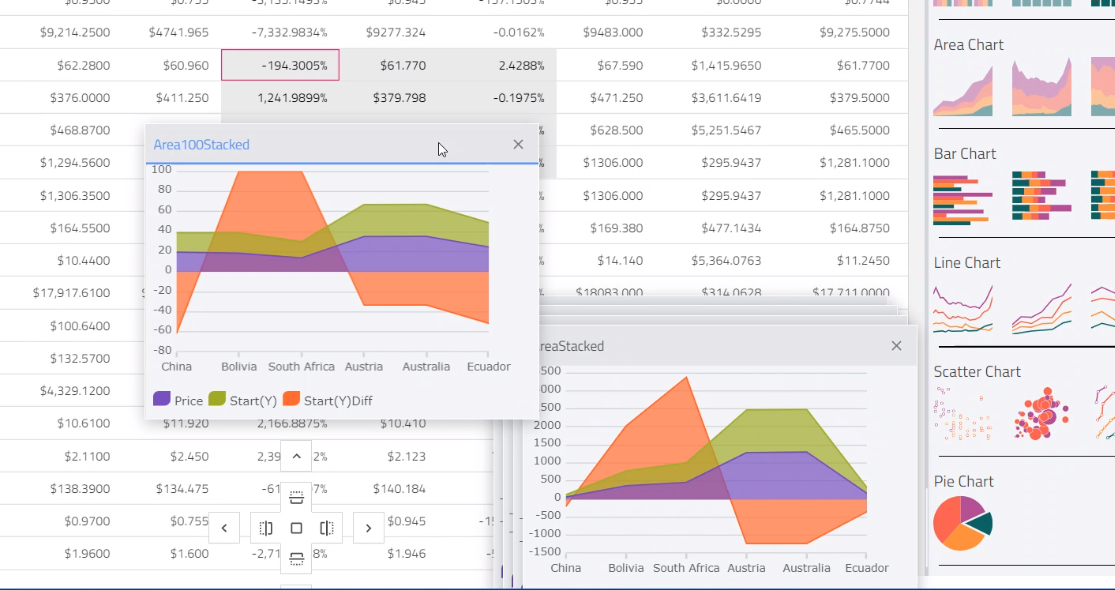Screen dimensions: 1115x590
Task: Click the right navigation arrow button
Action: pyautogui.click(x=369, y=527)
